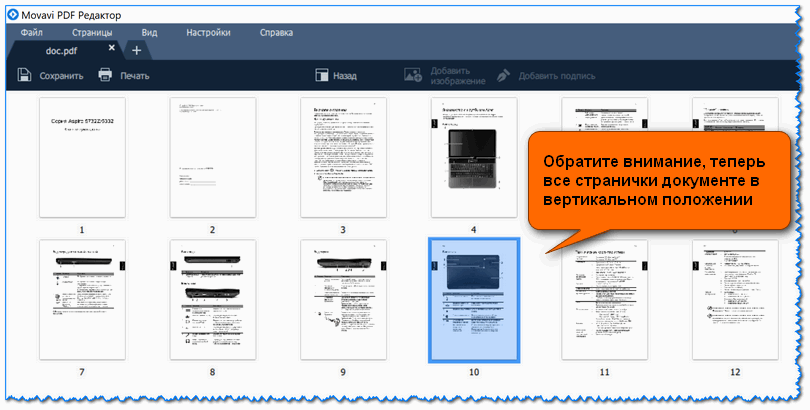Click the Сохранить button label
Screen dimensions: 810x410
coord(61,75)
